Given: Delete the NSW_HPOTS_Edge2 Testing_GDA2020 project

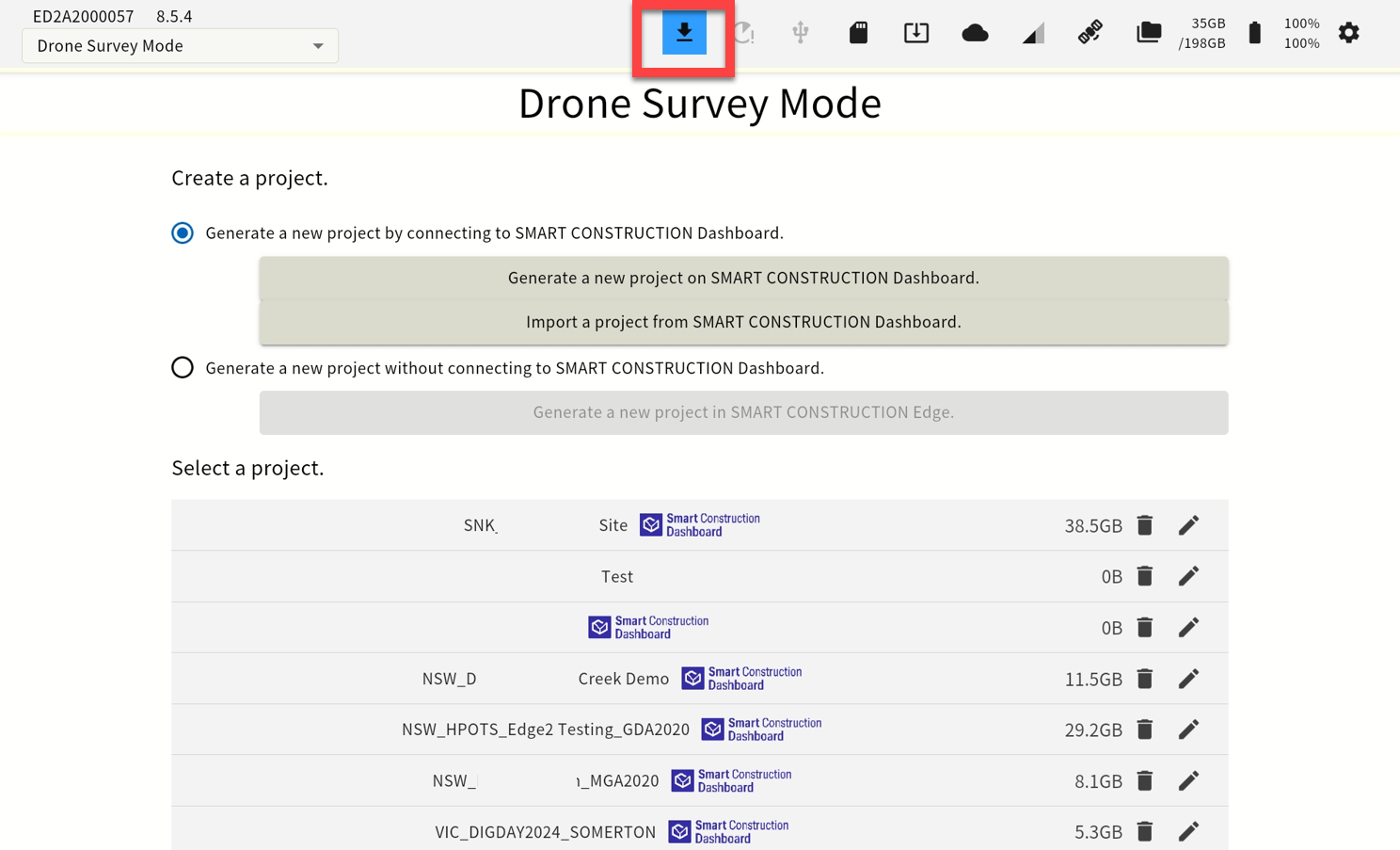Looking at the screenshot, I should pyautogui.click(x=1145, y=730).
